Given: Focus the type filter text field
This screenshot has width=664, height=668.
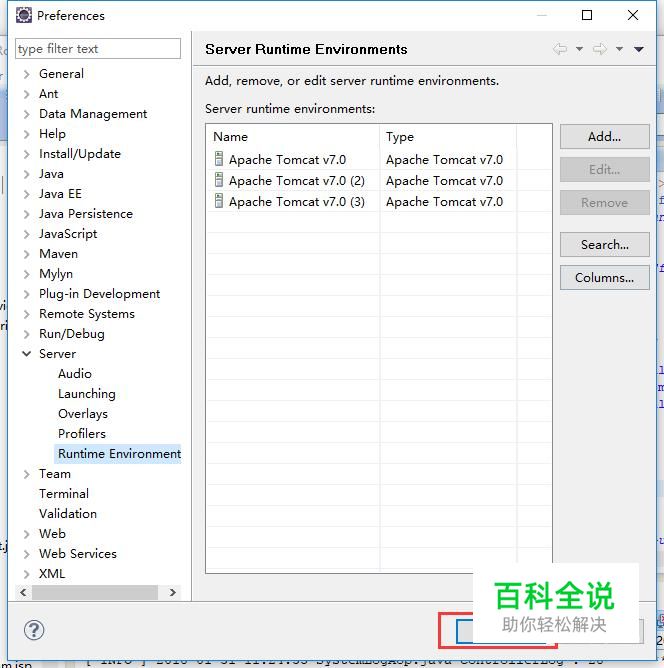Looking at the screenshot, I should 98,49.
